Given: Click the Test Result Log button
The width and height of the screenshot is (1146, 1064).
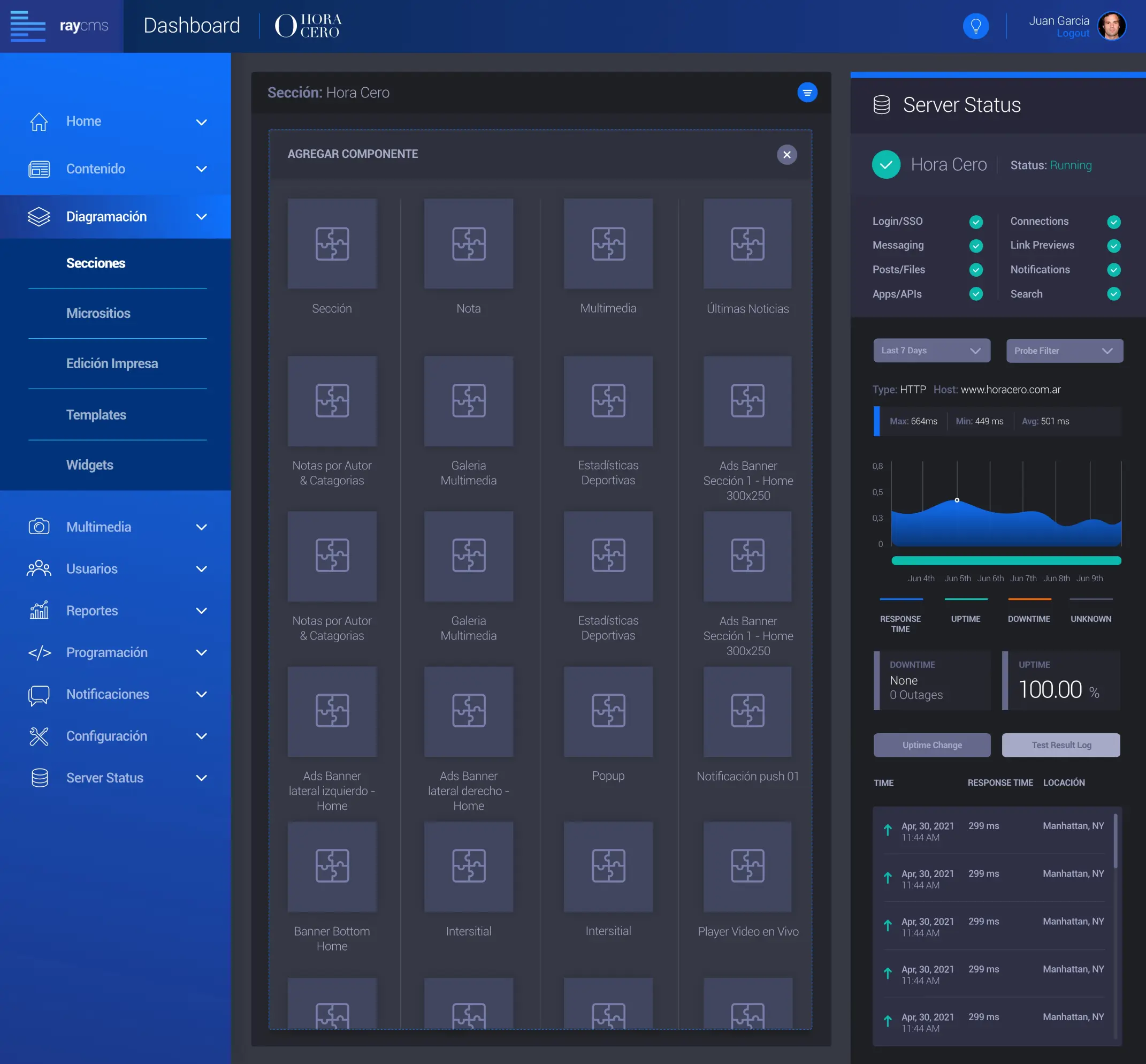Looking at the screenshot, I should click(x=1061, y=744).
